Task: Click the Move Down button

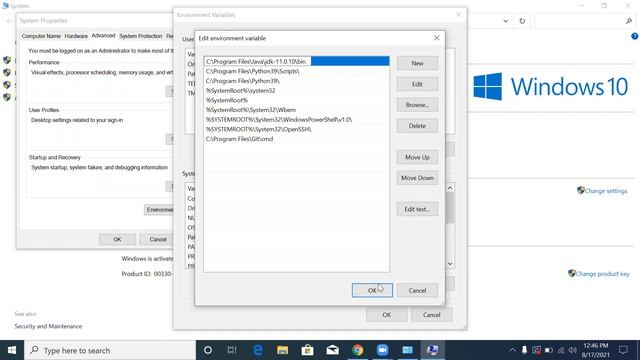Action: coord(417,178)
